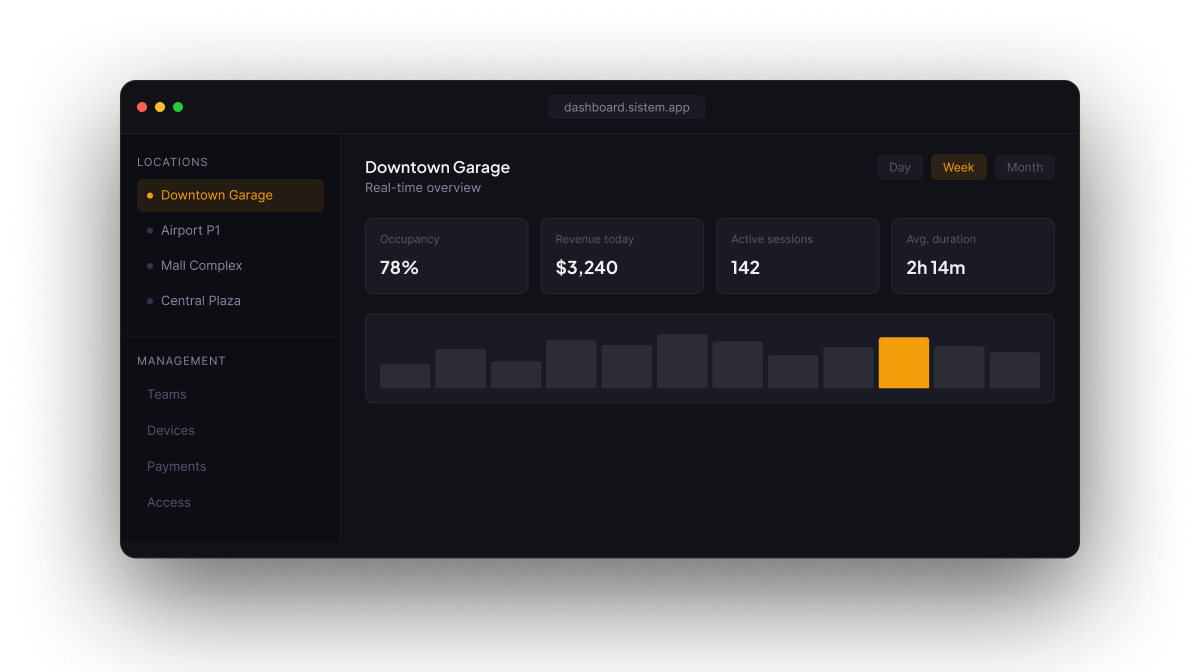Image resolution: width=1200 pixels, height=672 pixels.
Task: Choose Central Plaza from Locations
Action: coord(230,300)
